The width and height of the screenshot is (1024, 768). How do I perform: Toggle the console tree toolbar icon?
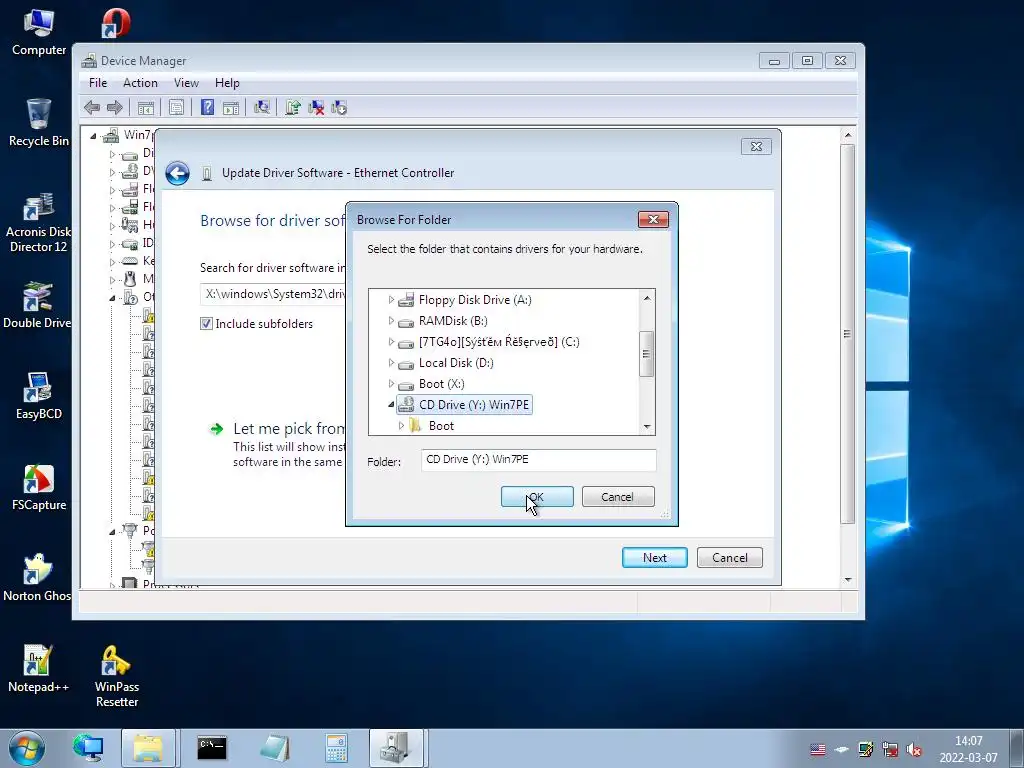(146, 108)
